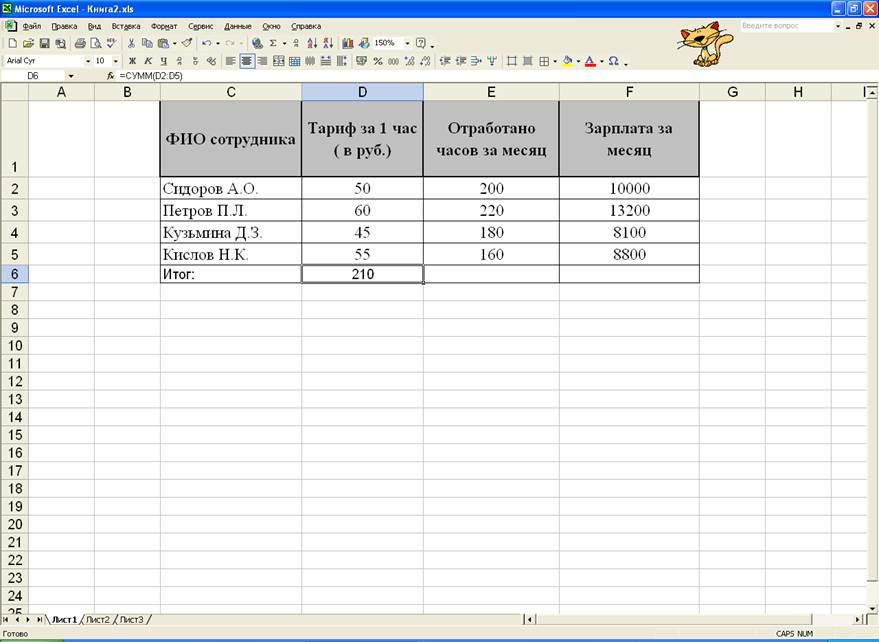This screenshot has width=879, height=642.
Task: Open the Формат menu
Action: point(163,26)
